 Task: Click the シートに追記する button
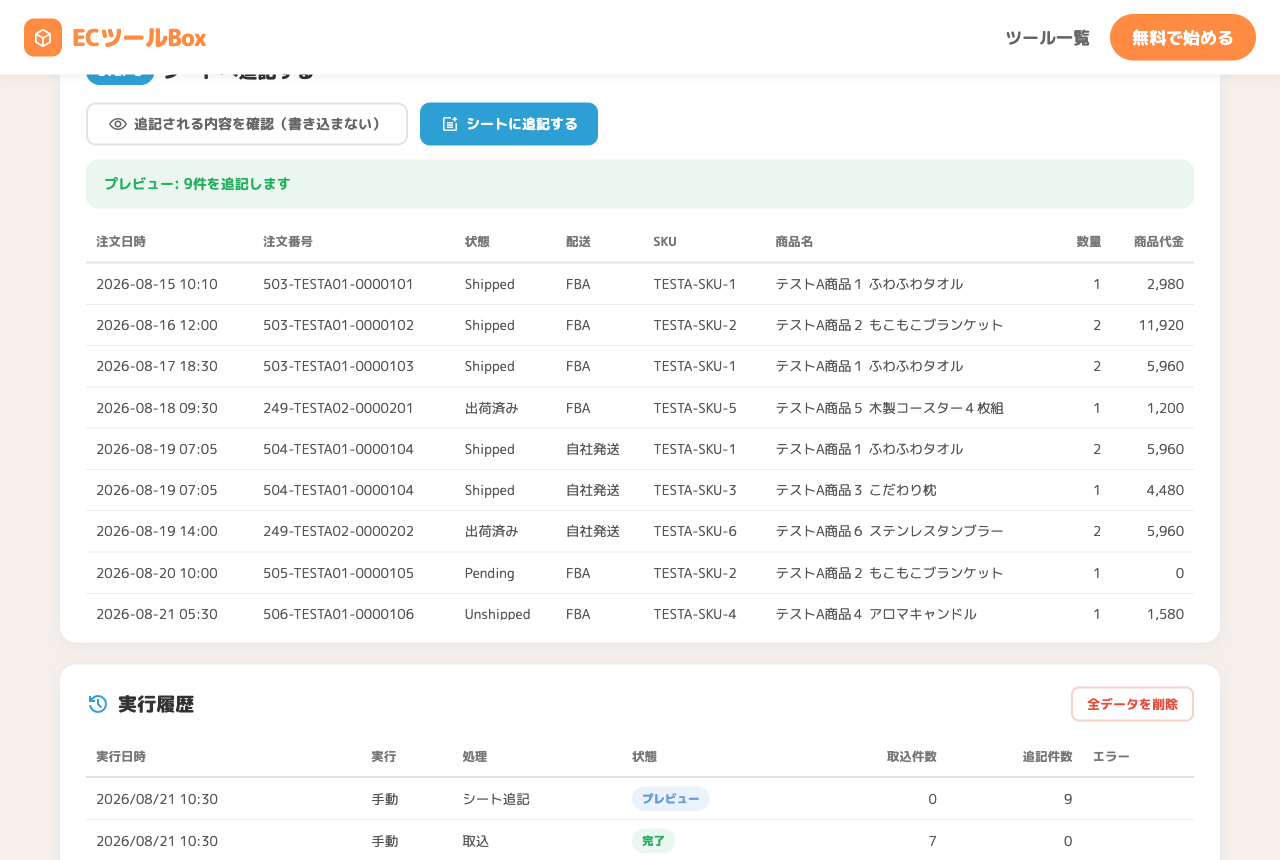pyautogui.click(x=509, y=124)
